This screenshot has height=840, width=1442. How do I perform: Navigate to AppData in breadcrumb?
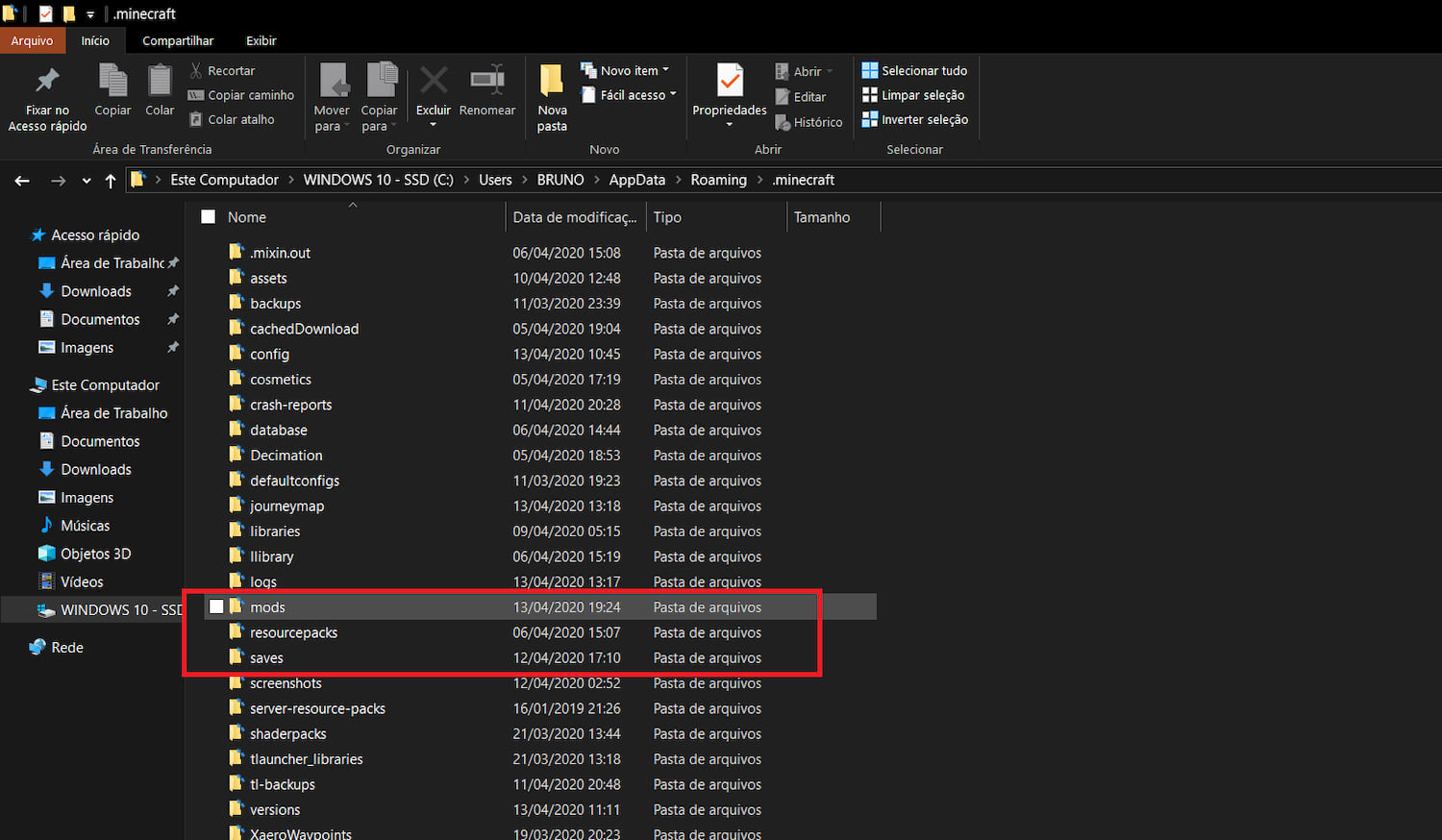[636, 180]
